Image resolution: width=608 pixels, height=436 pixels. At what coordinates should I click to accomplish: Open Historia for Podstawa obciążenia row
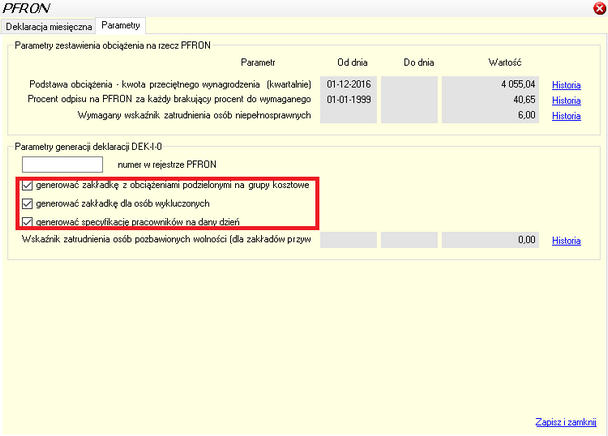566,85
